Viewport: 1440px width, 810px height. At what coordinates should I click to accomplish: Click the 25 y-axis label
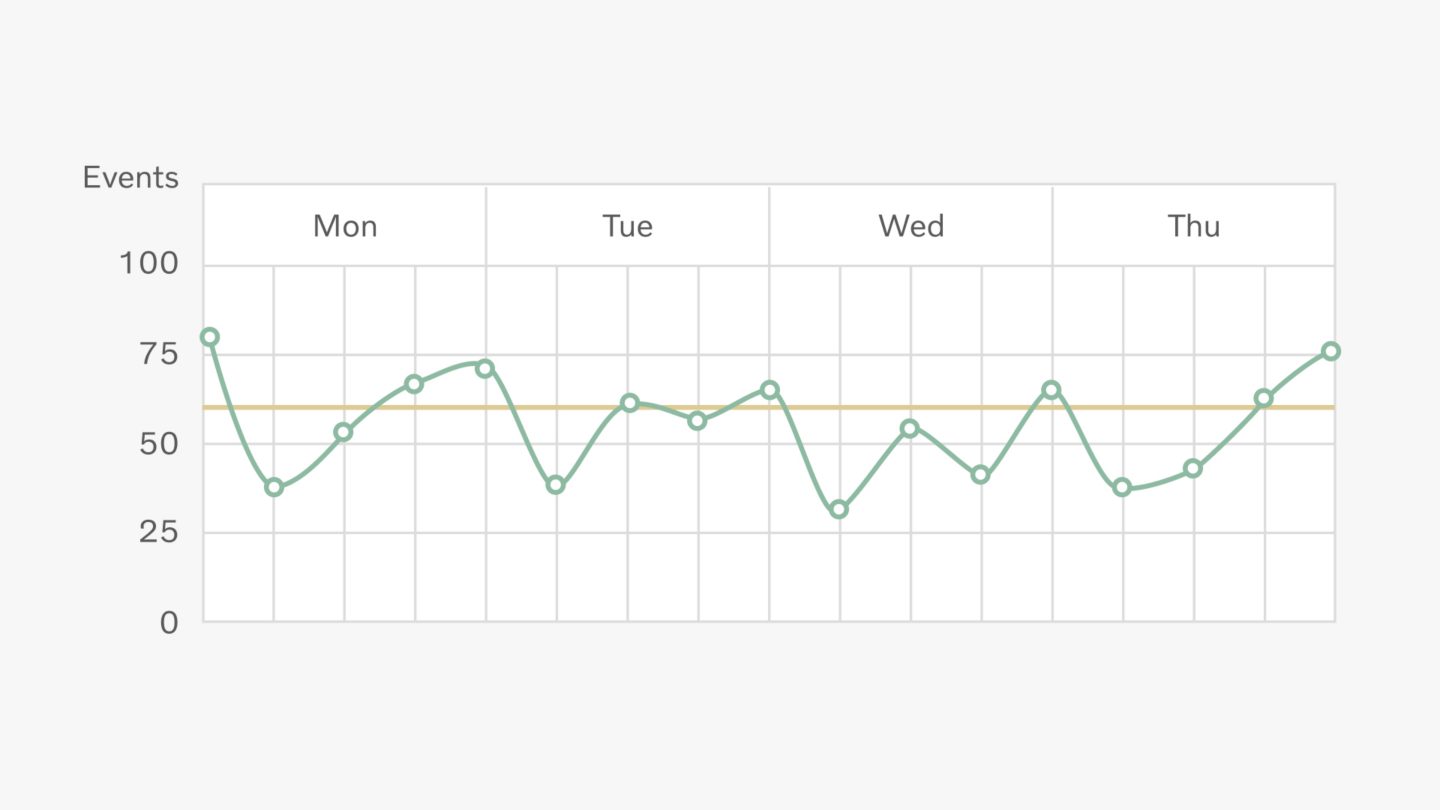[158, 533]
